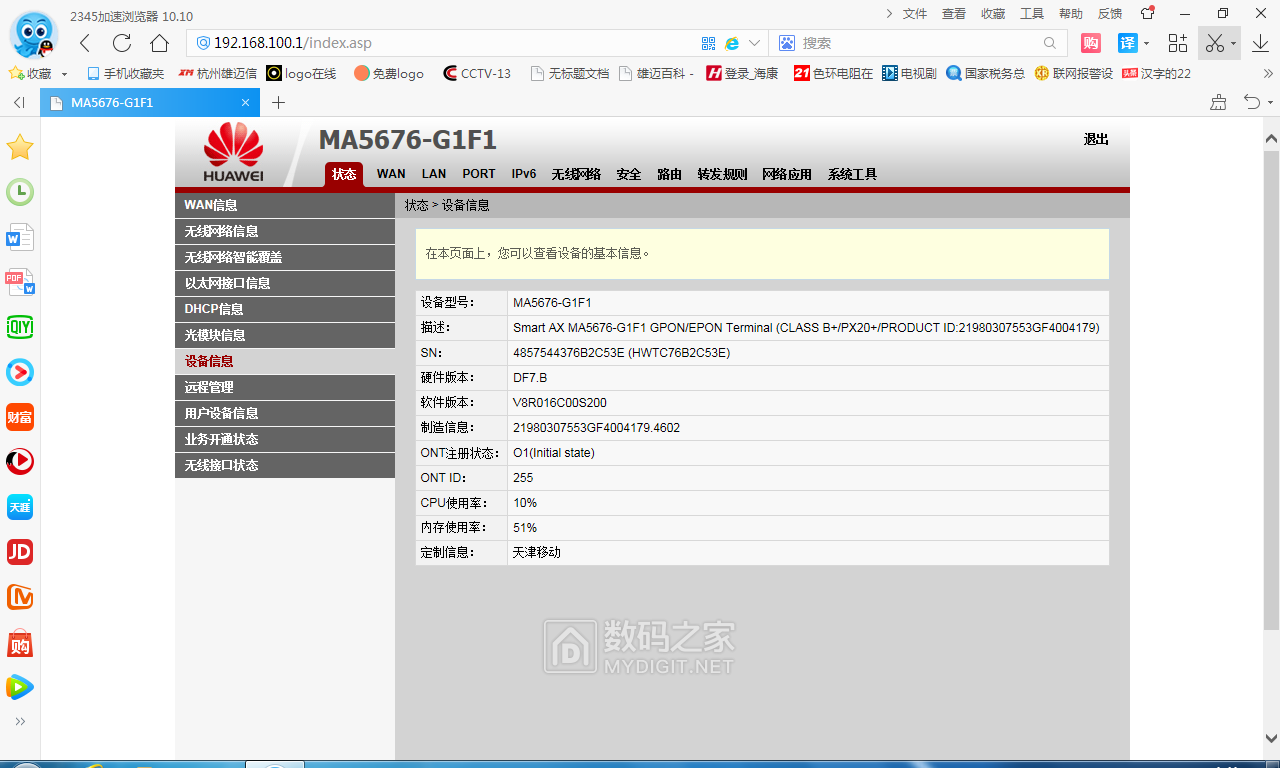Click the address bar showing 192.168.100.1
Viewport: 1280px width, 768px height.
[445, 43]
